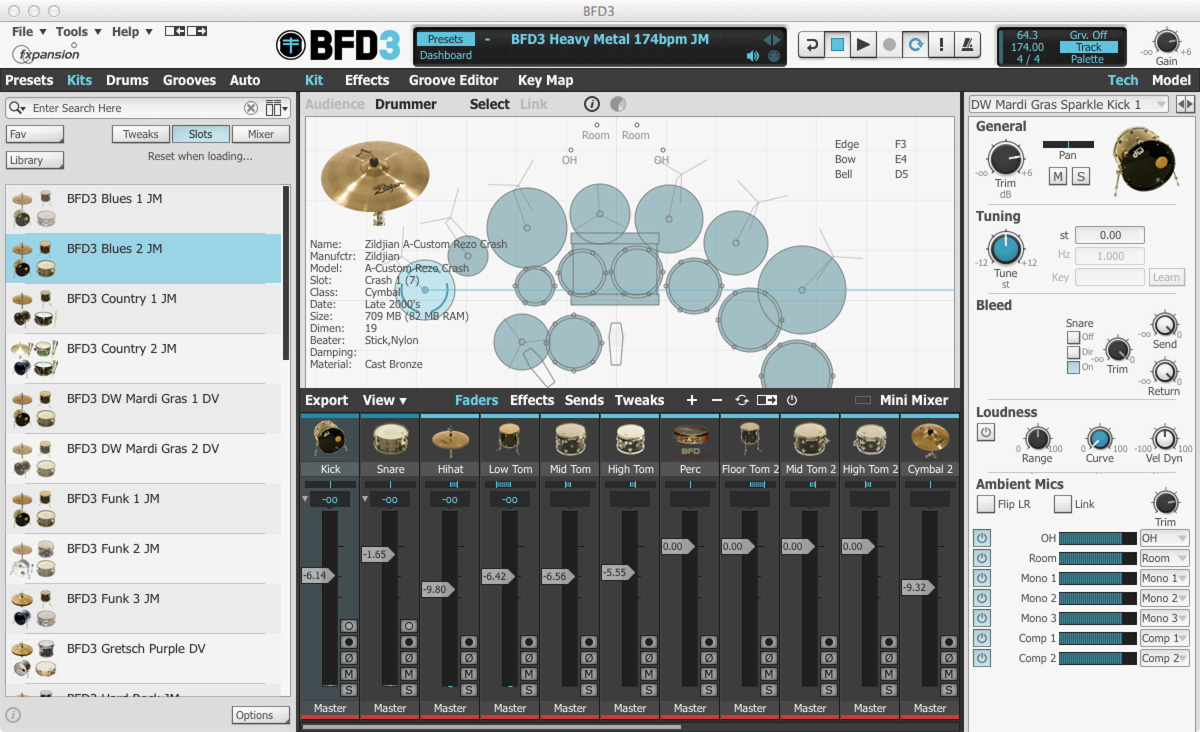Viewport: 1200px width, 732px height.
Task: Switch to the Model tab
Action: pos(1171,80)
